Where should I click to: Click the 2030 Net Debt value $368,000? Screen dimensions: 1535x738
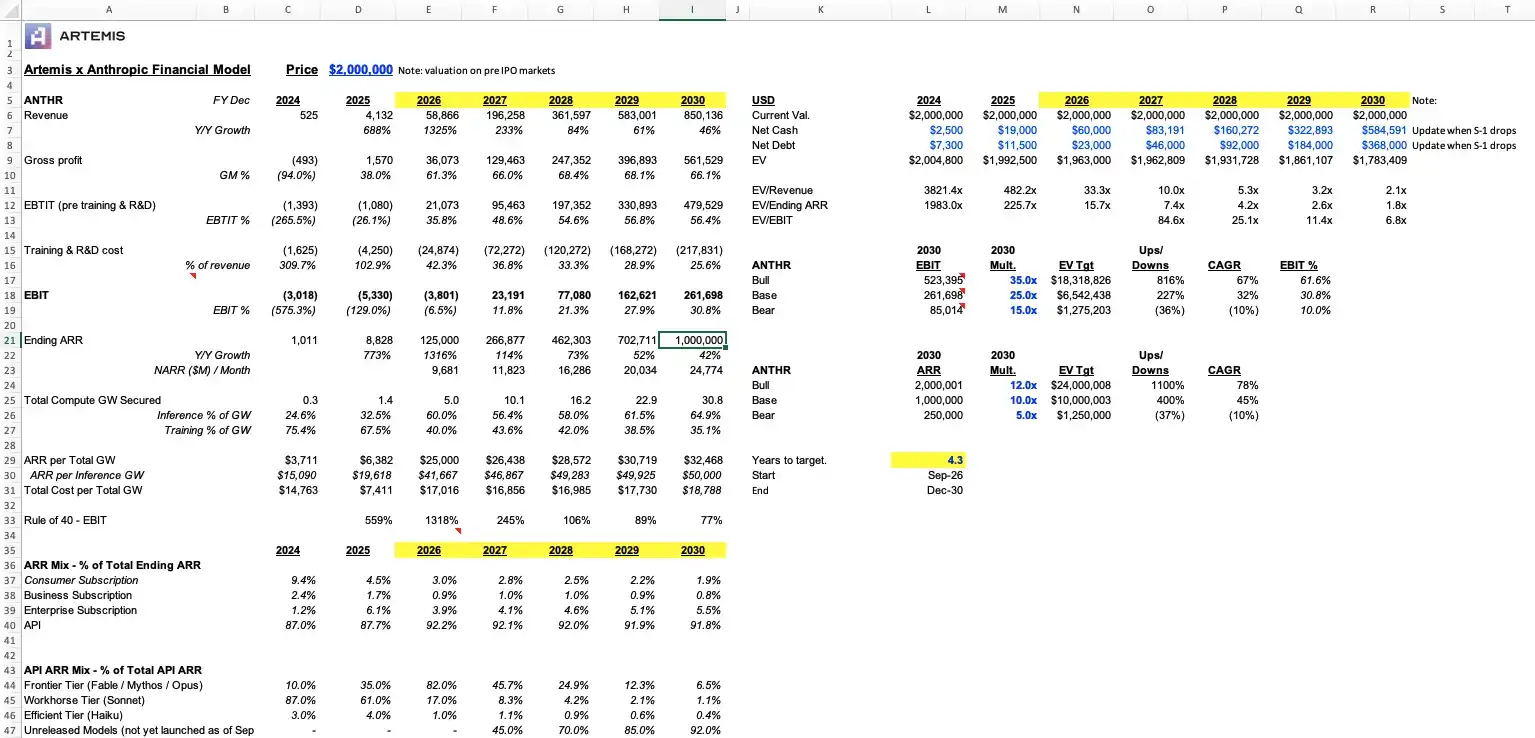[1384, 145]
